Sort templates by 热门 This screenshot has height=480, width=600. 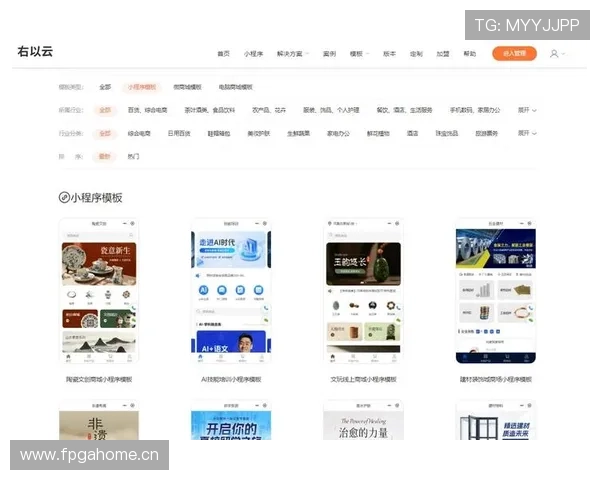(133, 156)
